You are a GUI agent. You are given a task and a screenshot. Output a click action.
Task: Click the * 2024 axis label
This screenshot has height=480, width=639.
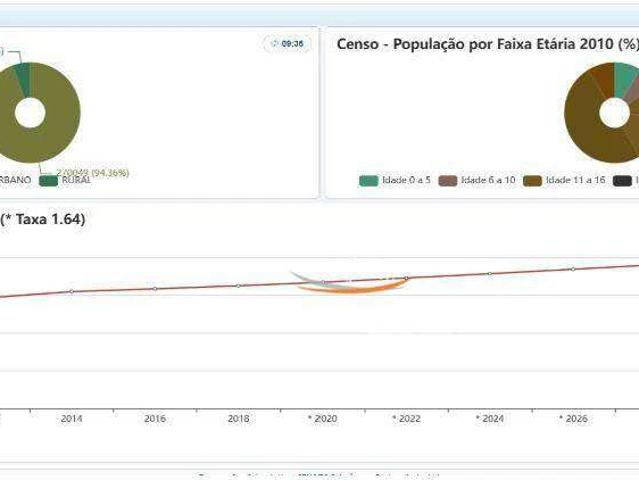pos(490,418)
